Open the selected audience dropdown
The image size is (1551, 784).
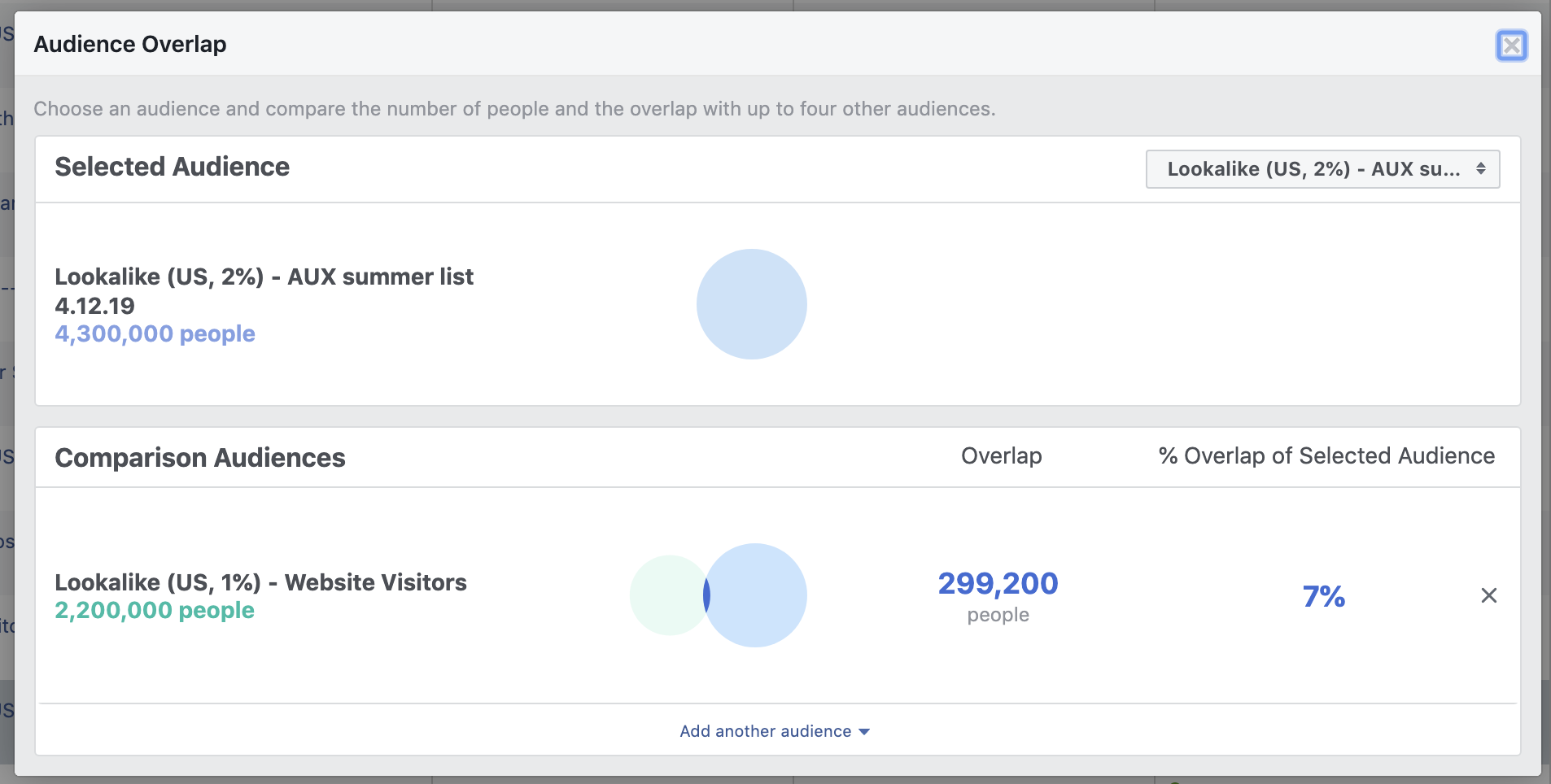click(1313, 169)
